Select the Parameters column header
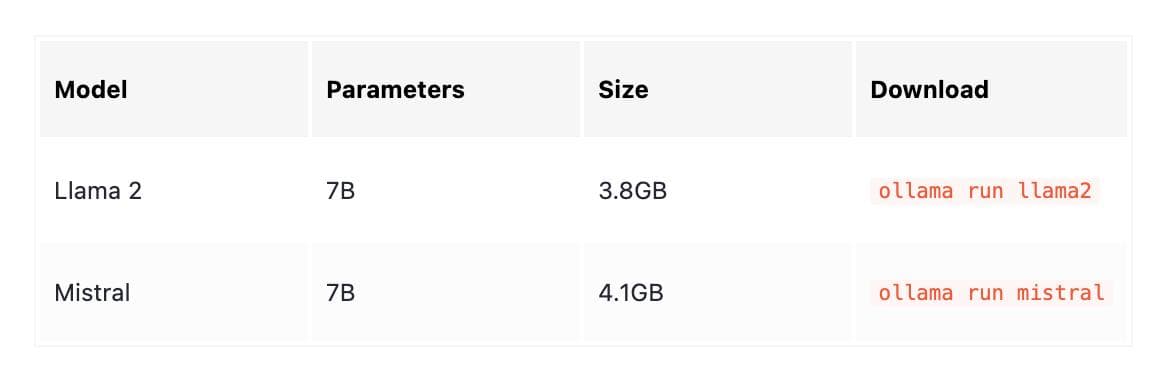Viewport: 1156px width, 366px height. 395,89
